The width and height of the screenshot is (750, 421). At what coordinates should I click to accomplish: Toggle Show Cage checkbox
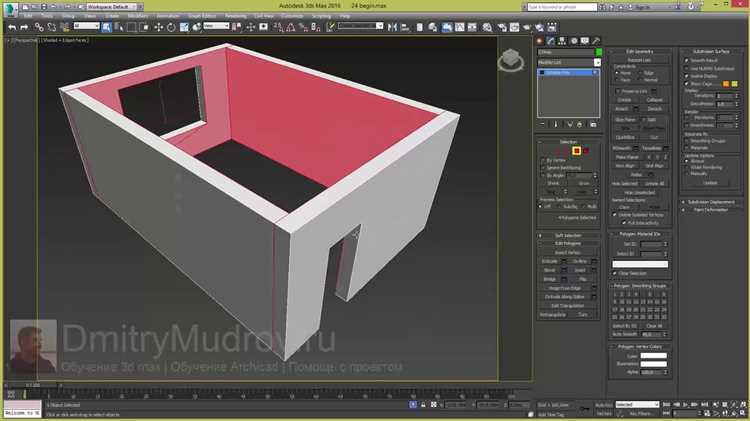(687, 84)
